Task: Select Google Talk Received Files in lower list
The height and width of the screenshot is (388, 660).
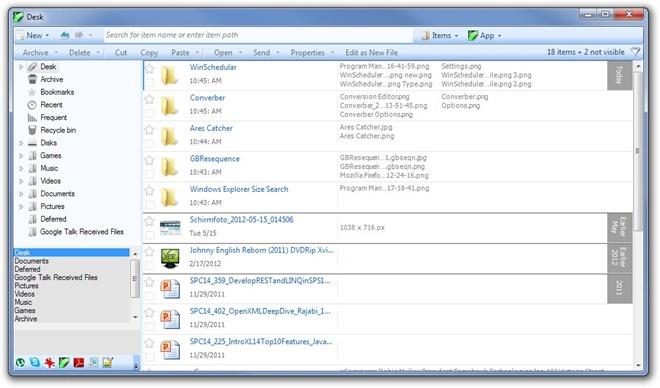Action: pos(56,277)
